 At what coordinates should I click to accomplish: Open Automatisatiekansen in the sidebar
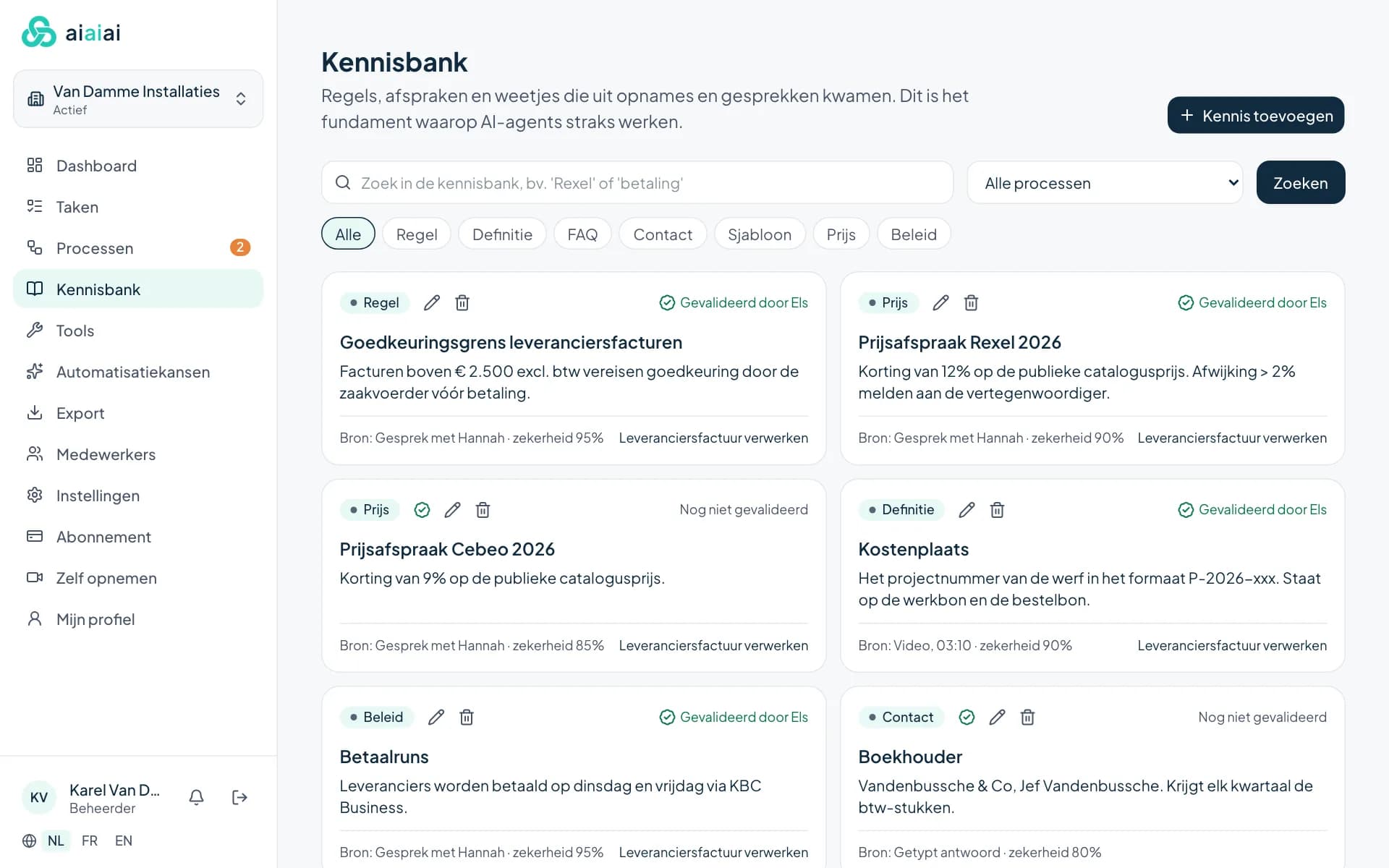138,372
